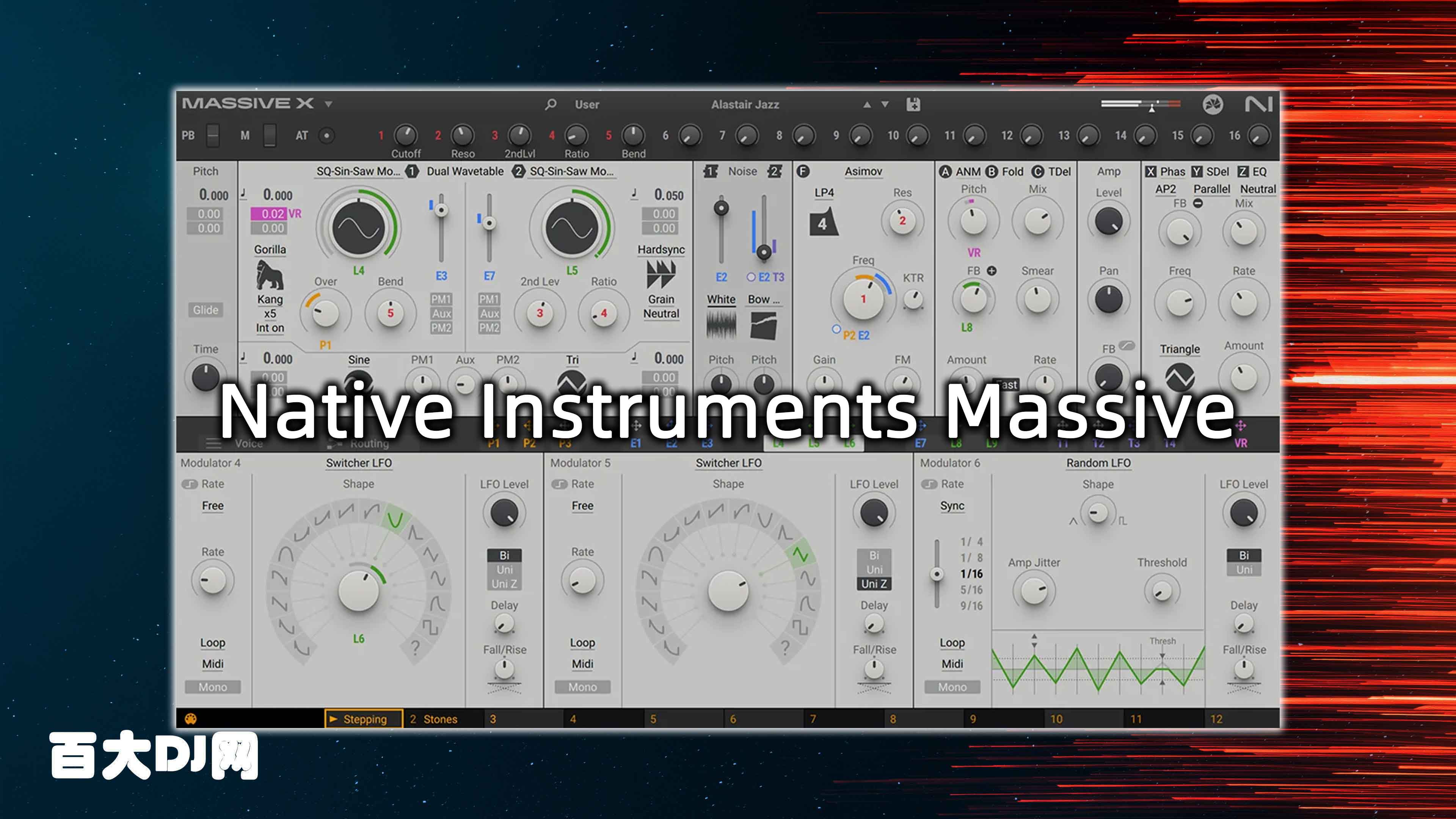Click the Filter Freq knob

coord(863,298)
